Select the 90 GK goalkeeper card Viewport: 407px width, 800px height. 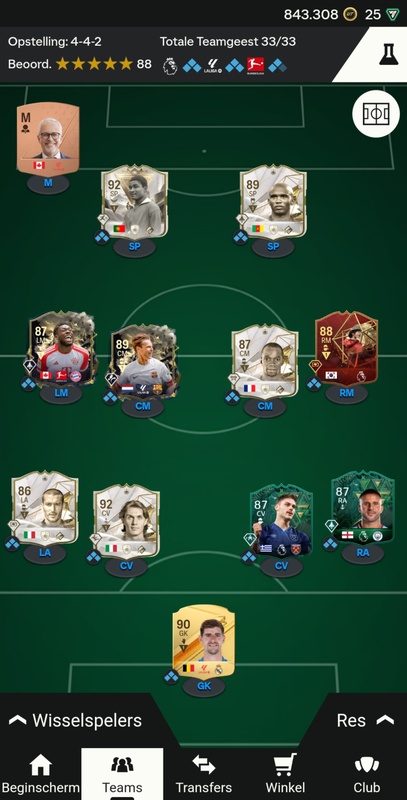pos(204,641)
